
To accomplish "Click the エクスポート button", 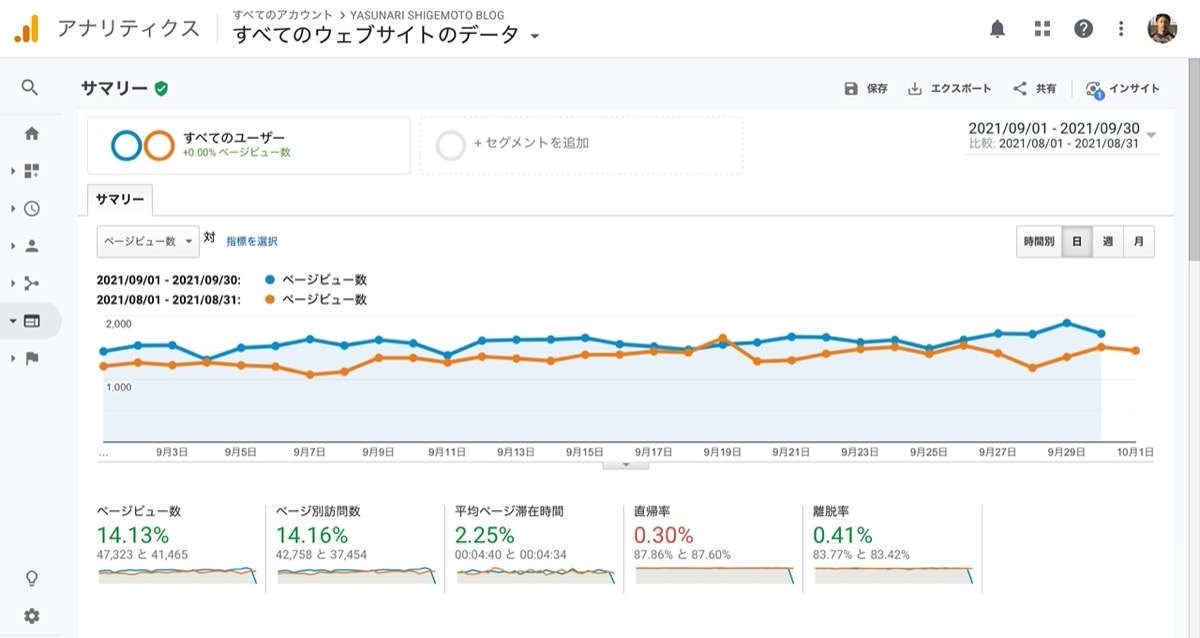I will pos(949,89).
